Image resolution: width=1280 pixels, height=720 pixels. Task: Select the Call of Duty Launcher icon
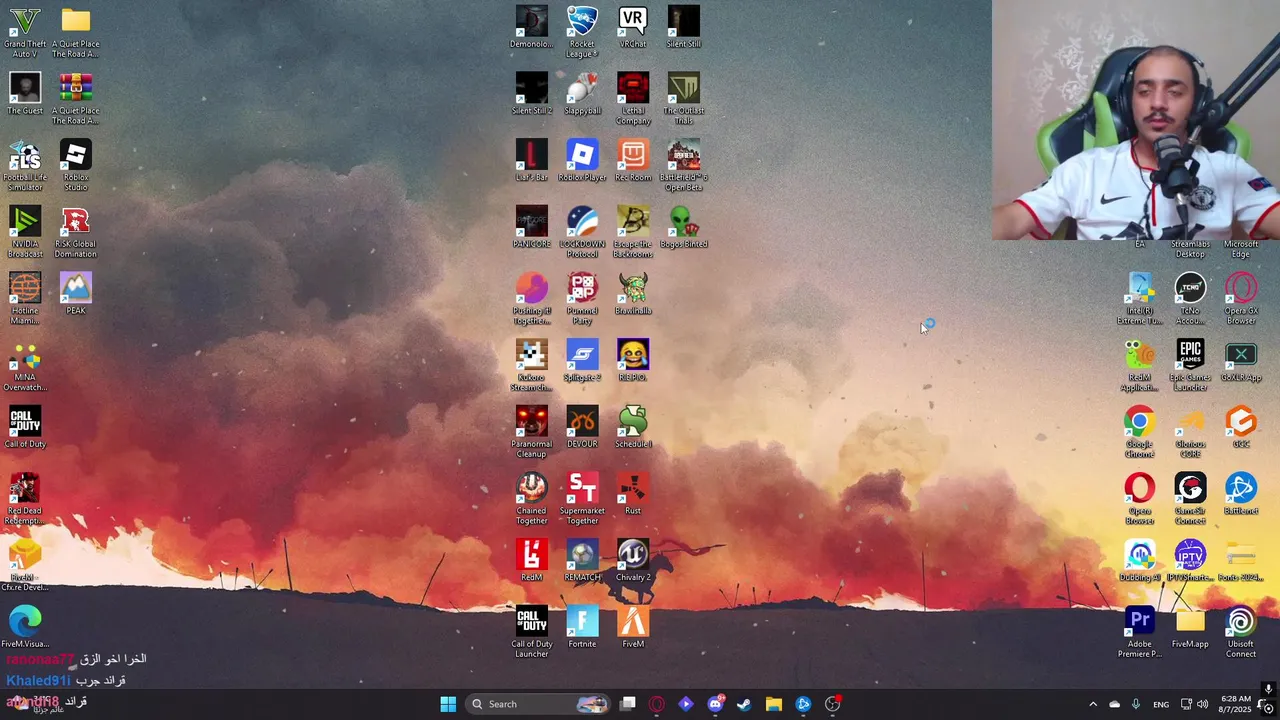[531, 632]
